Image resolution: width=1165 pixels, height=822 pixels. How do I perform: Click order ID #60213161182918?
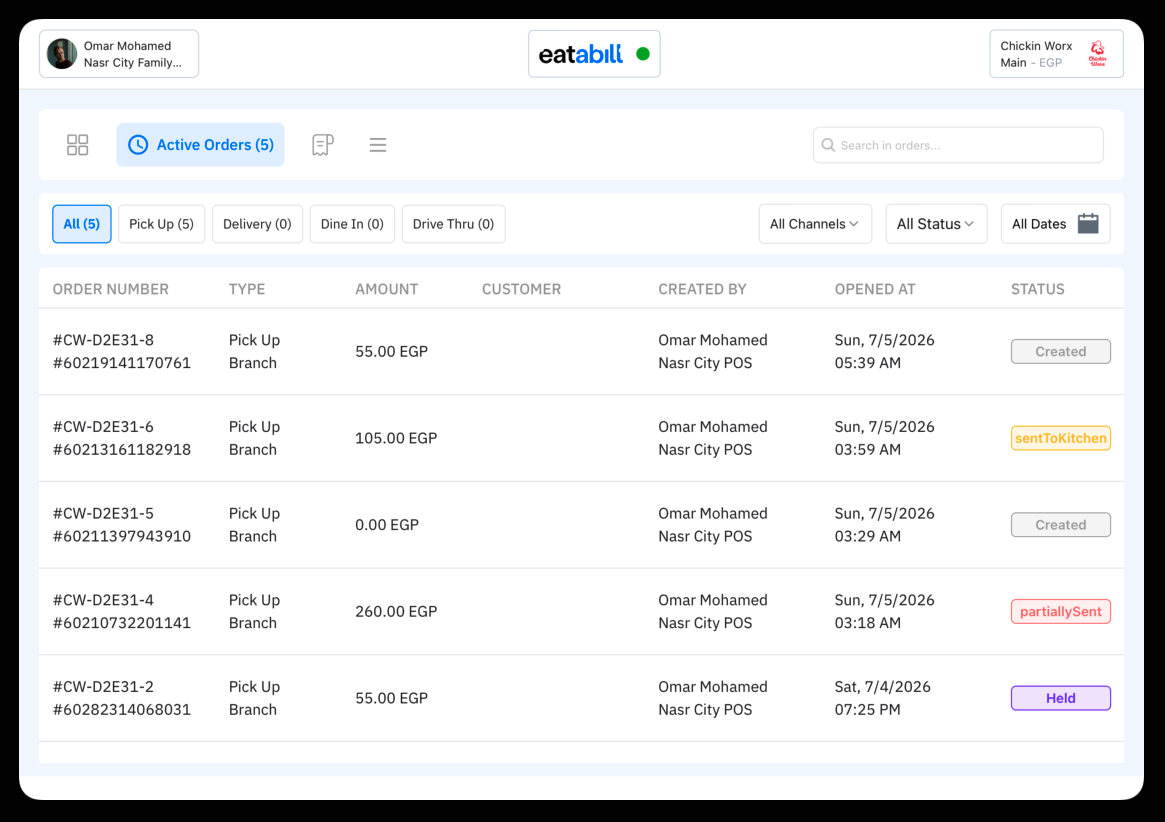[x=122, y=450]
